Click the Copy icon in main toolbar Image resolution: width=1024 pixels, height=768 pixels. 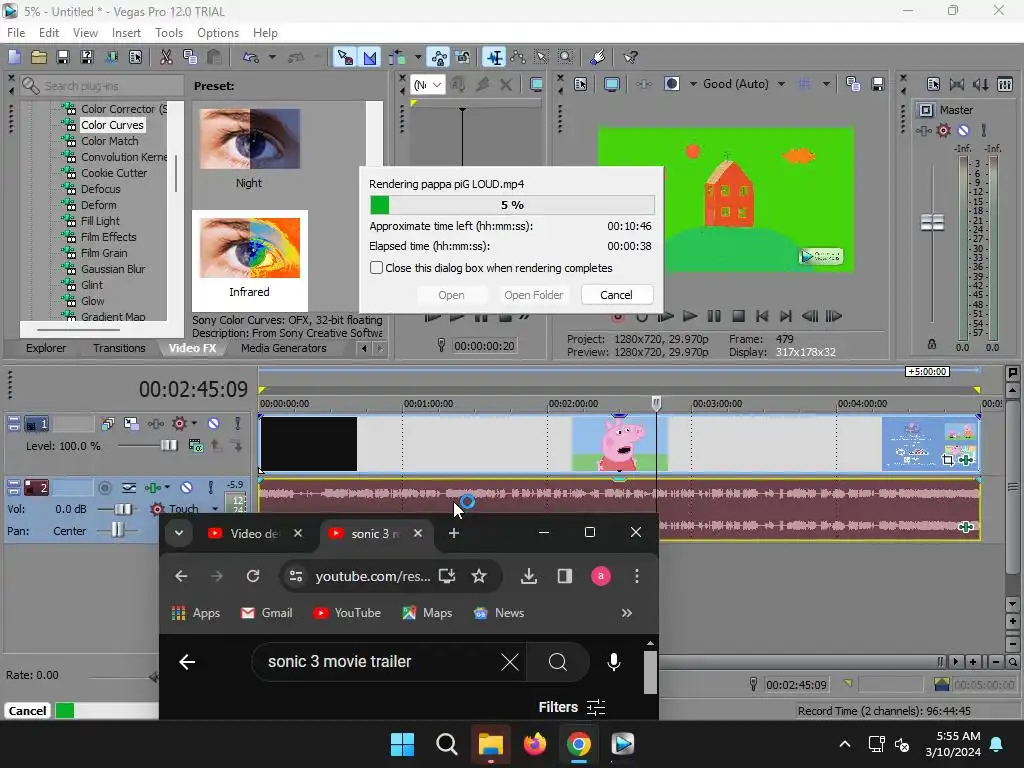pyautogui.click(x=190, y=57)
